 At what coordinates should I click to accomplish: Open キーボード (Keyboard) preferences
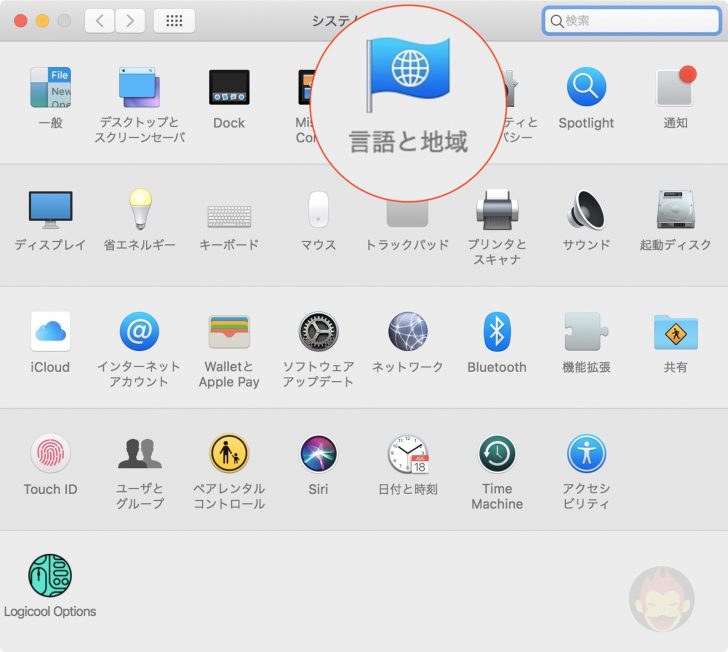coord(229,216)
